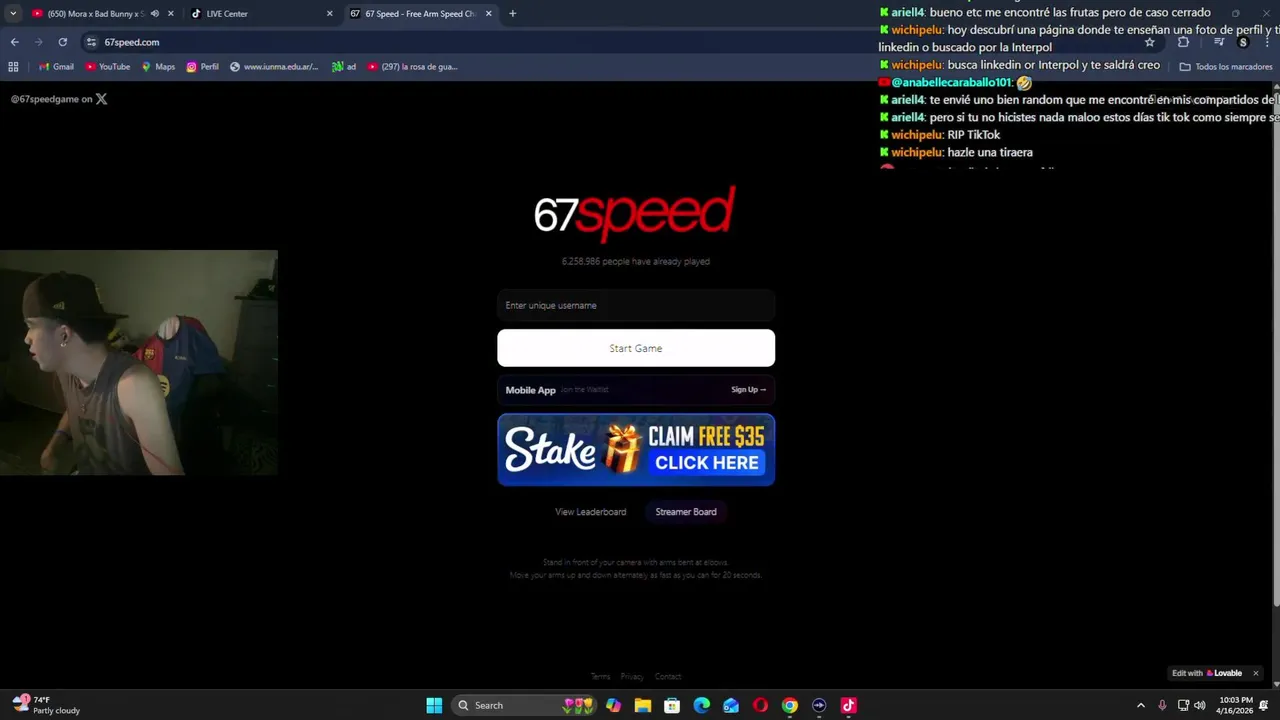Open Microsoft Store from the taskbar
Image resolution: width=1280 pixels, height=720 pixels.
(x=672, y=705)
